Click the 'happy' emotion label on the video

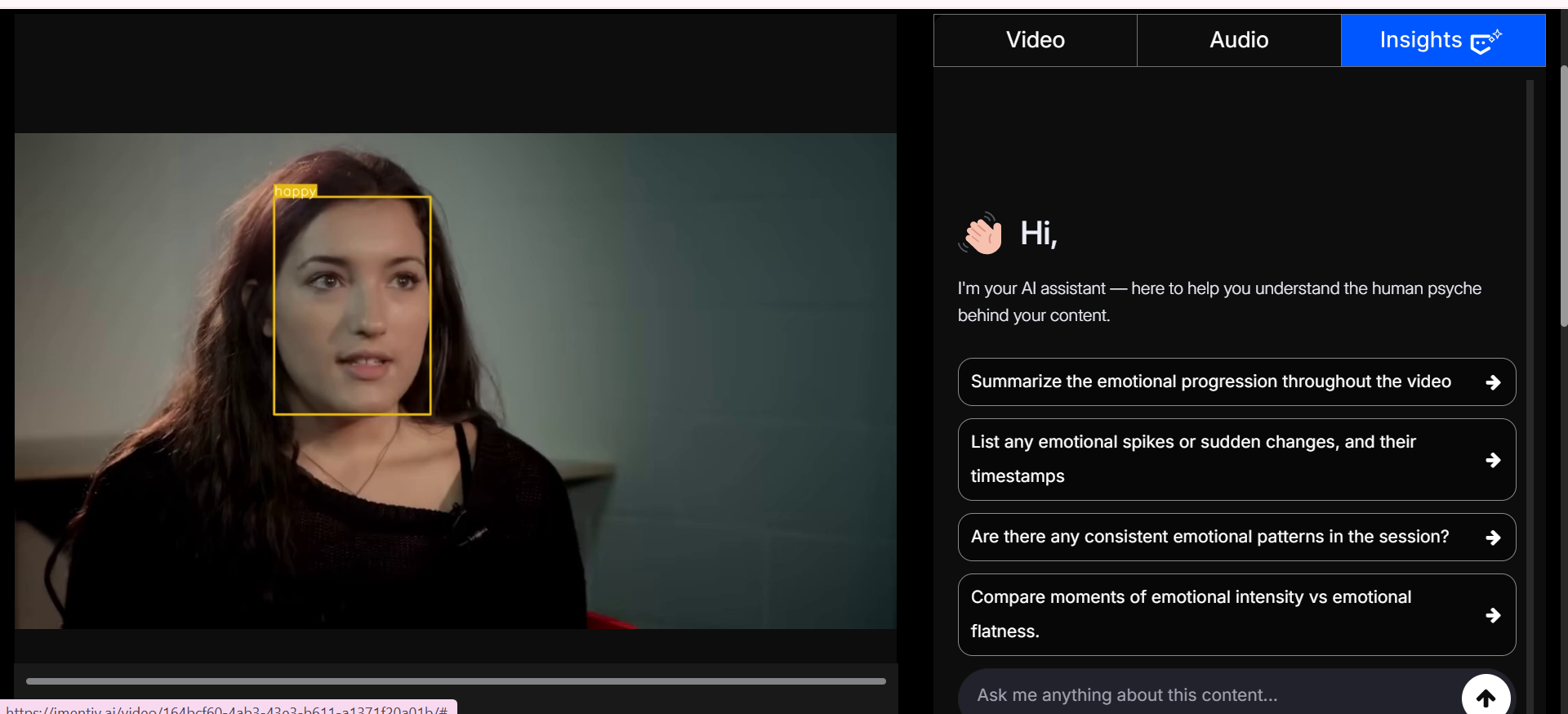pos(295,191)
